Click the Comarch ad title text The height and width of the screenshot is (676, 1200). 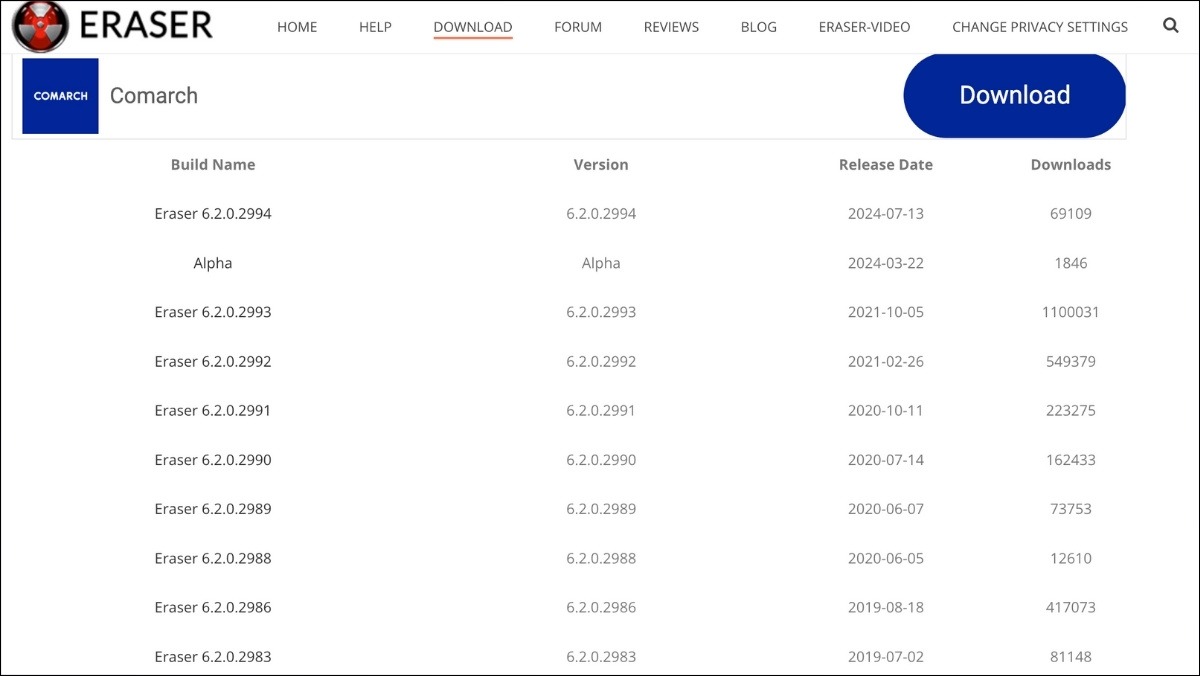tap(154, 96)
